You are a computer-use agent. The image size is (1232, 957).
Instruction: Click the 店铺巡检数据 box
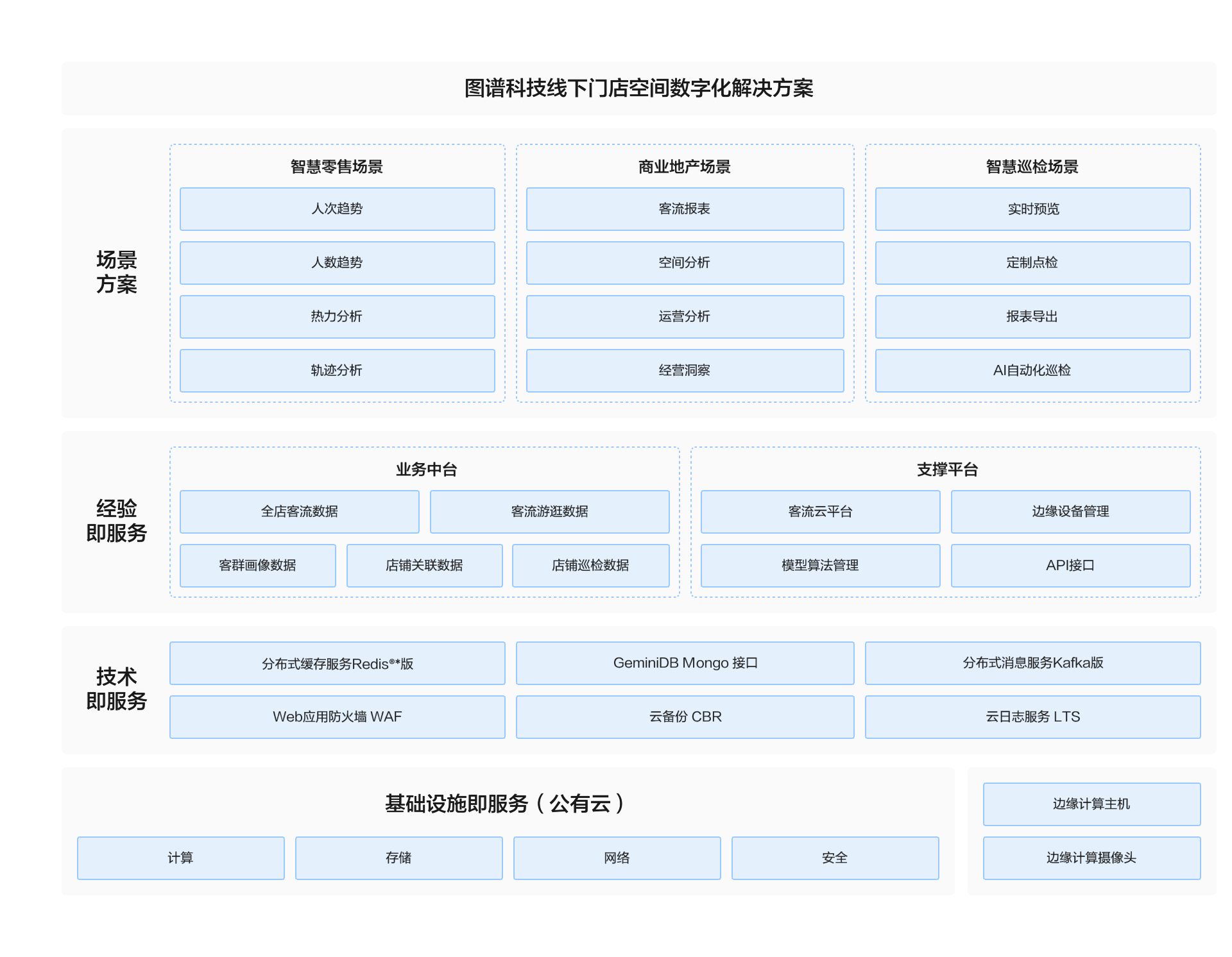pyautogui.click(x=591, y=566)
